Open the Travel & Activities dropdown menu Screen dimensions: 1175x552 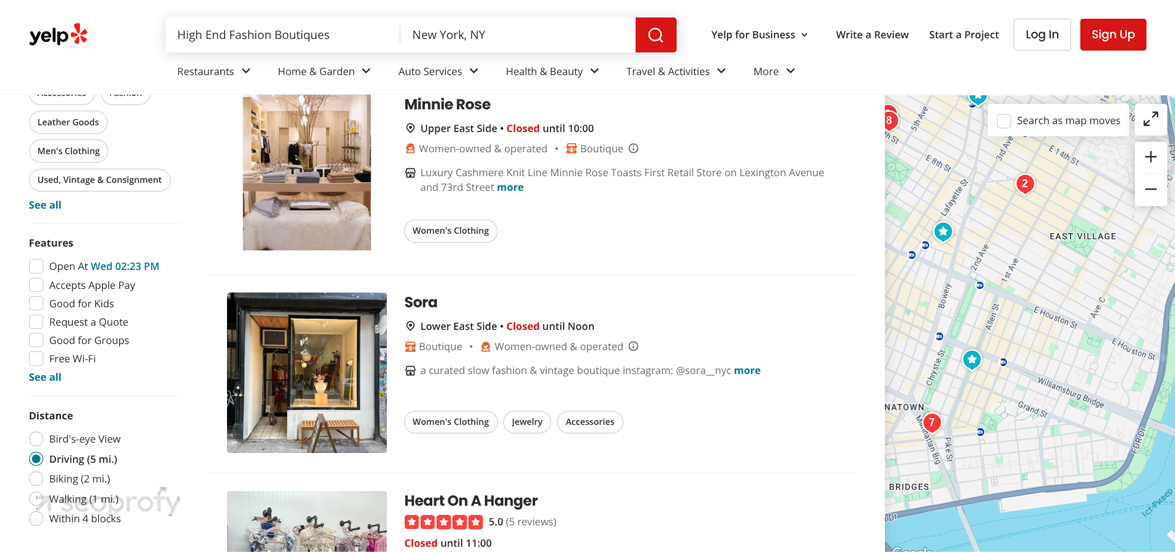[676, 71]
